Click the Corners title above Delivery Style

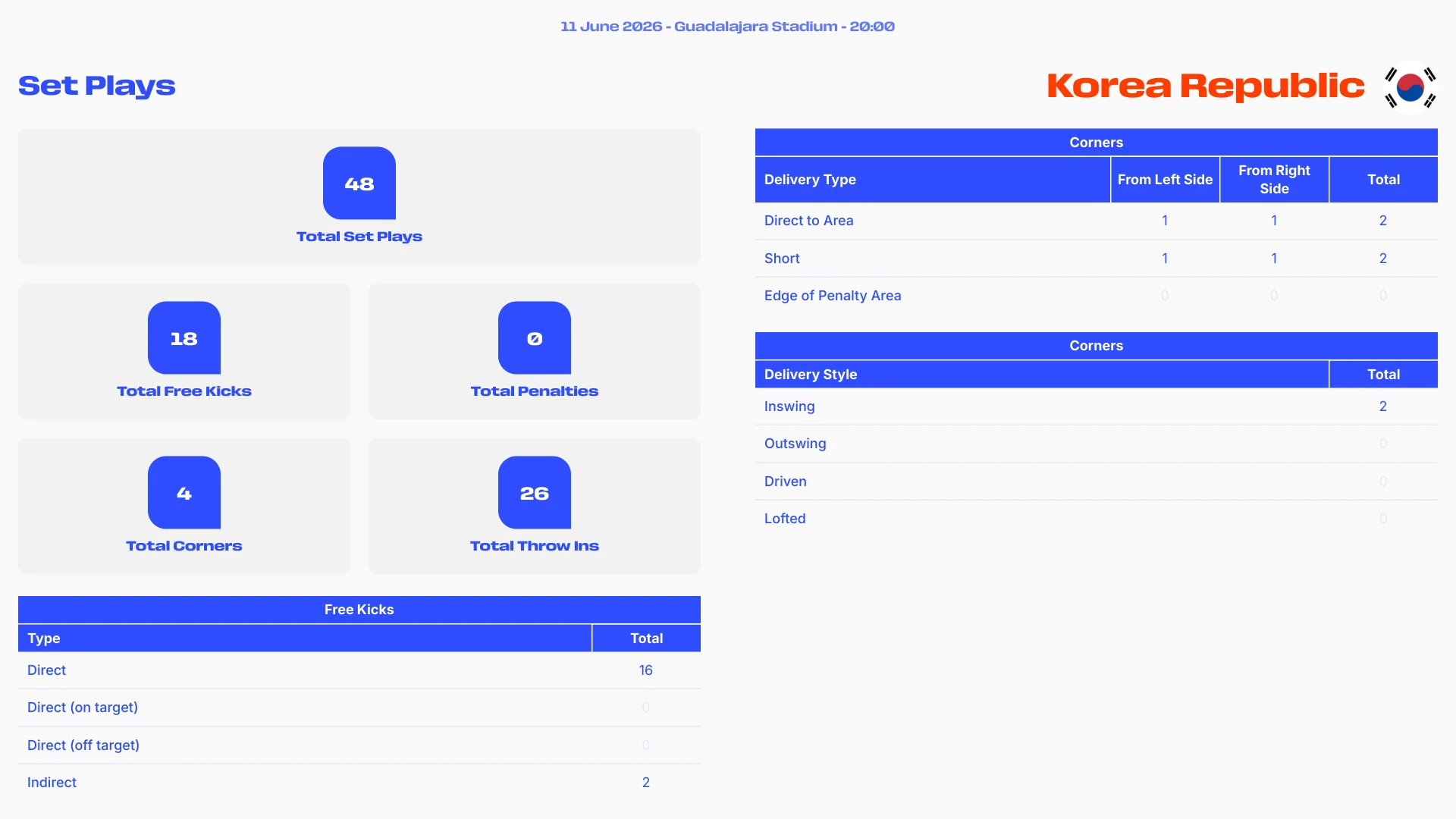[1097, 346]
